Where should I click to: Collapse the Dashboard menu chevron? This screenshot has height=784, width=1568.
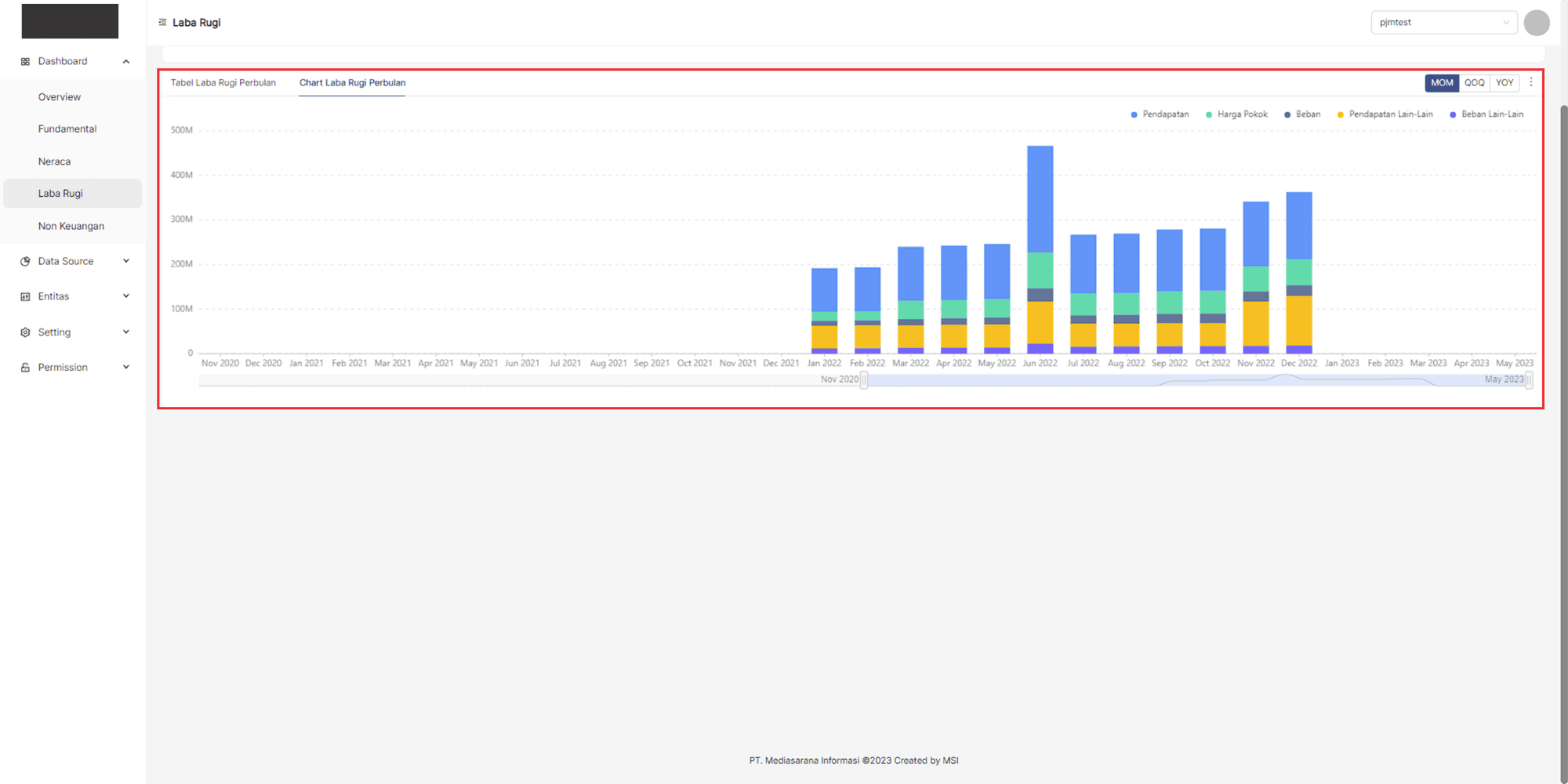point(126,61)
